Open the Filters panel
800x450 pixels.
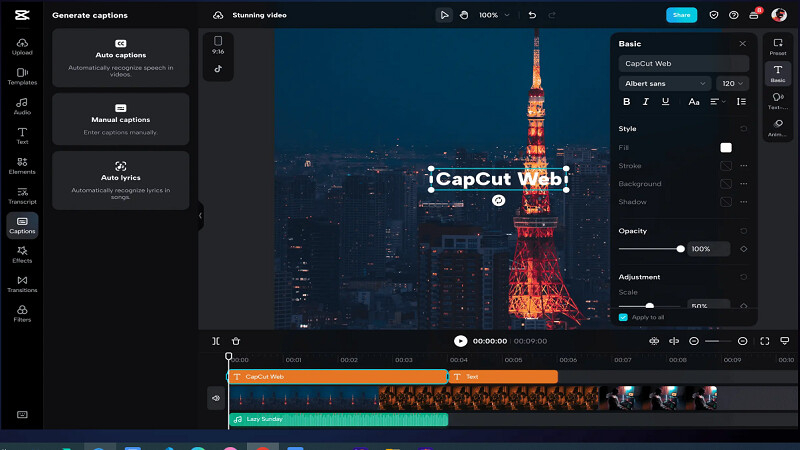click(x=22, y=314)
